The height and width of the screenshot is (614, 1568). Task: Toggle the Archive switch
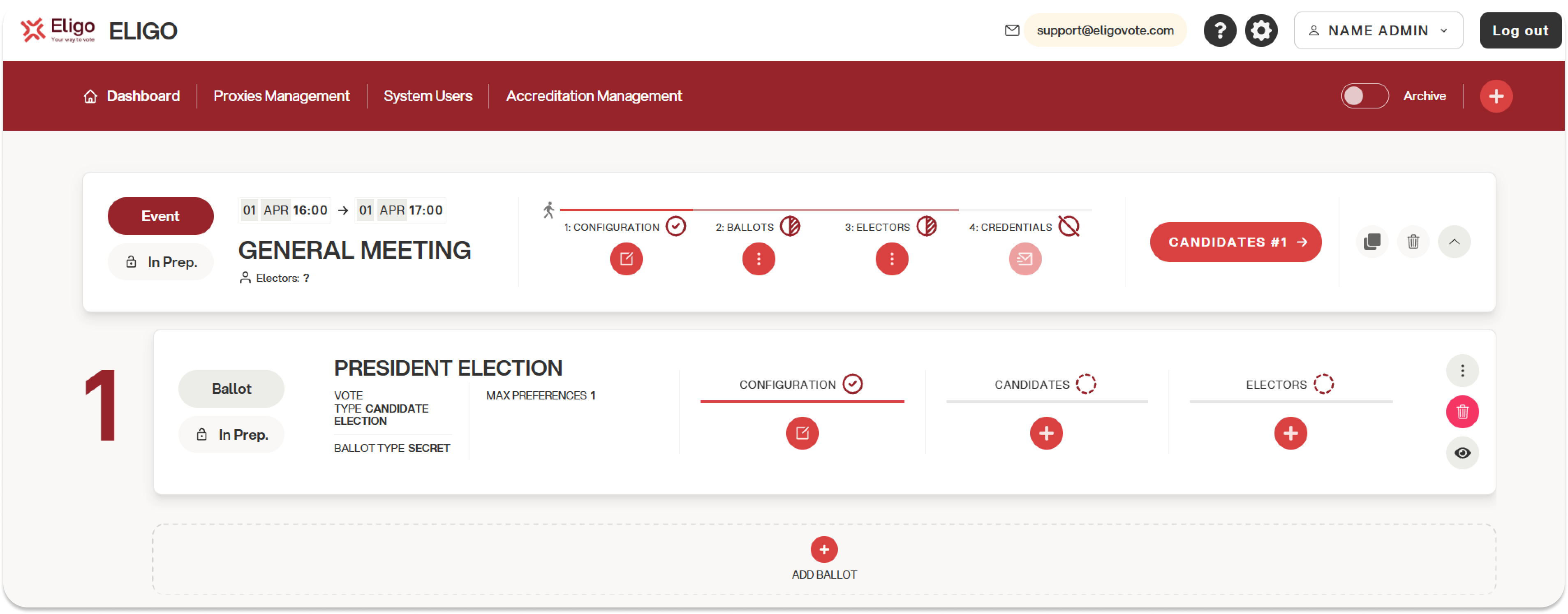tap(1364, 96)
